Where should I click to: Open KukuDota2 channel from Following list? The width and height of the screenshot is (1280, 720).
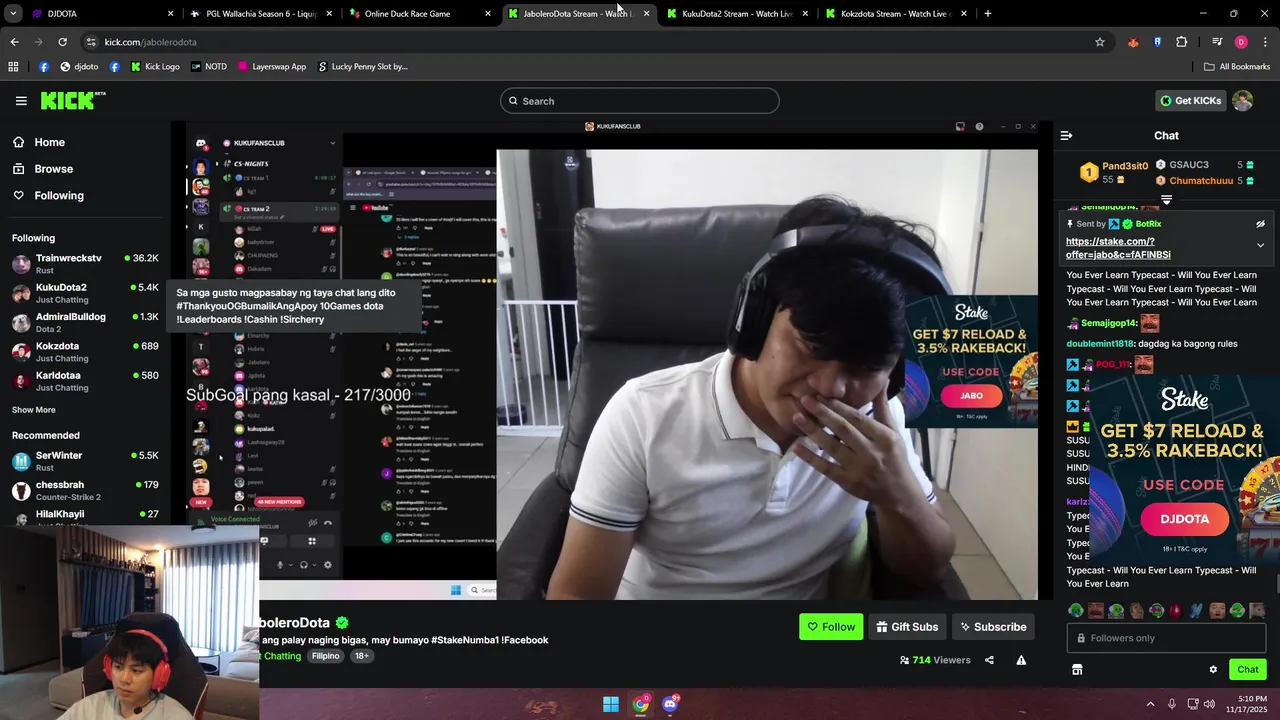(x=85, y=293)
